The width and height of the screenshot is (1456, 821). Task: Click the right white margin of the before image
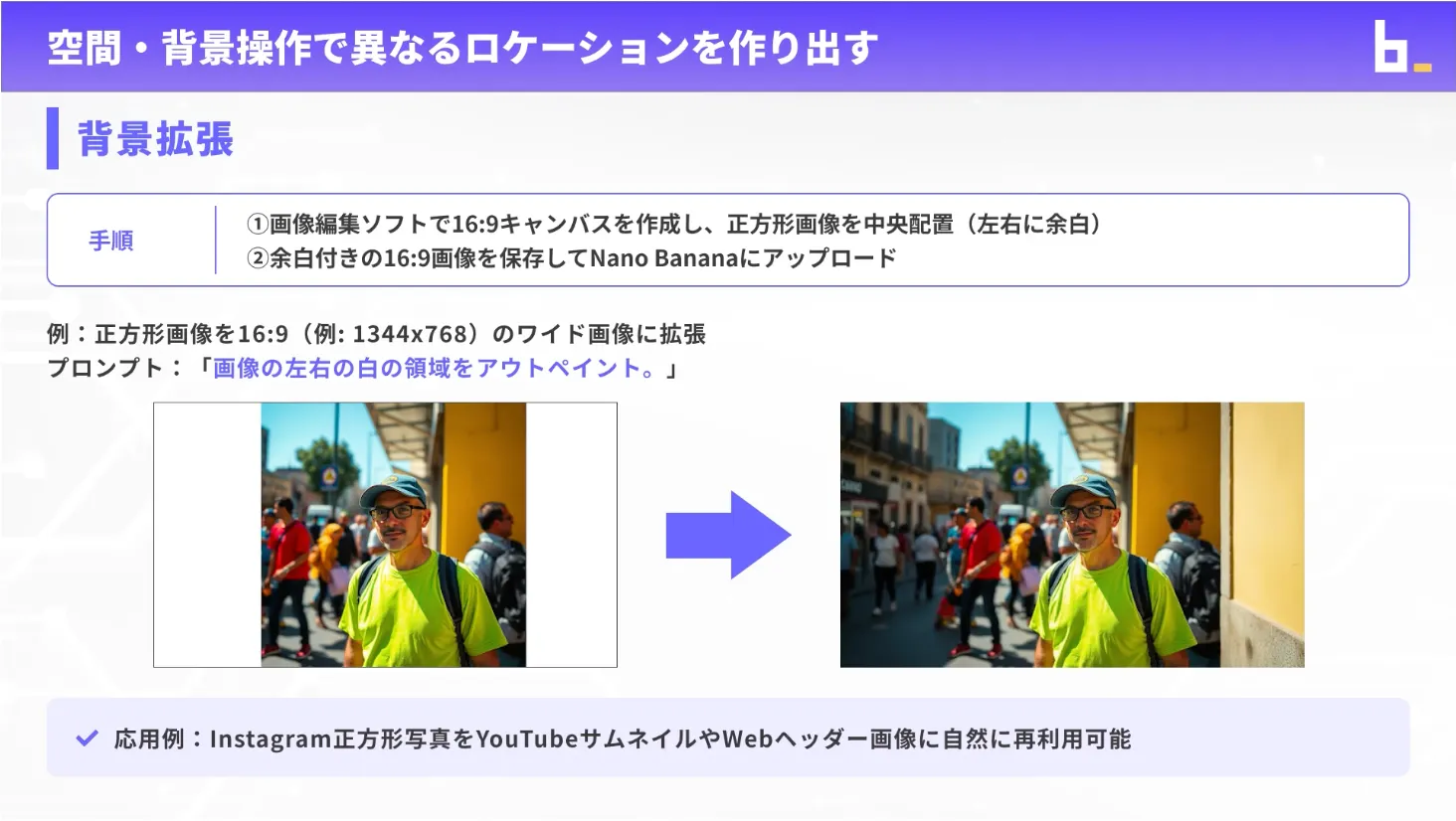point(571,535)
